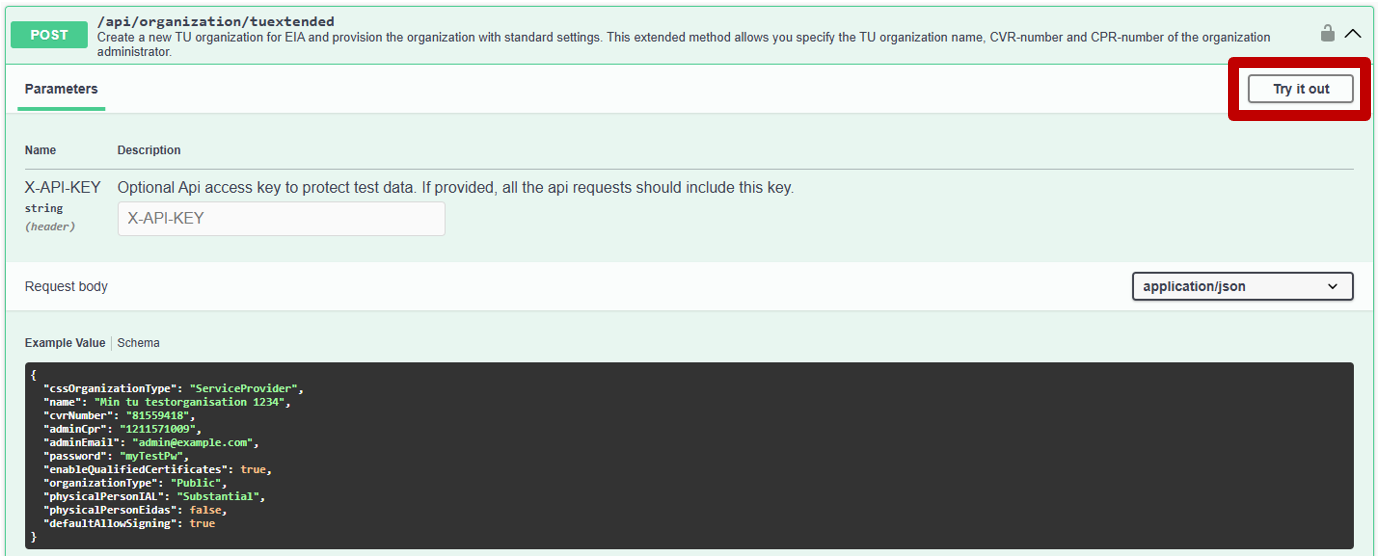Switch to the Example Value view
The width and height of the screenshot is (1379, 560).
click(65, 343)
